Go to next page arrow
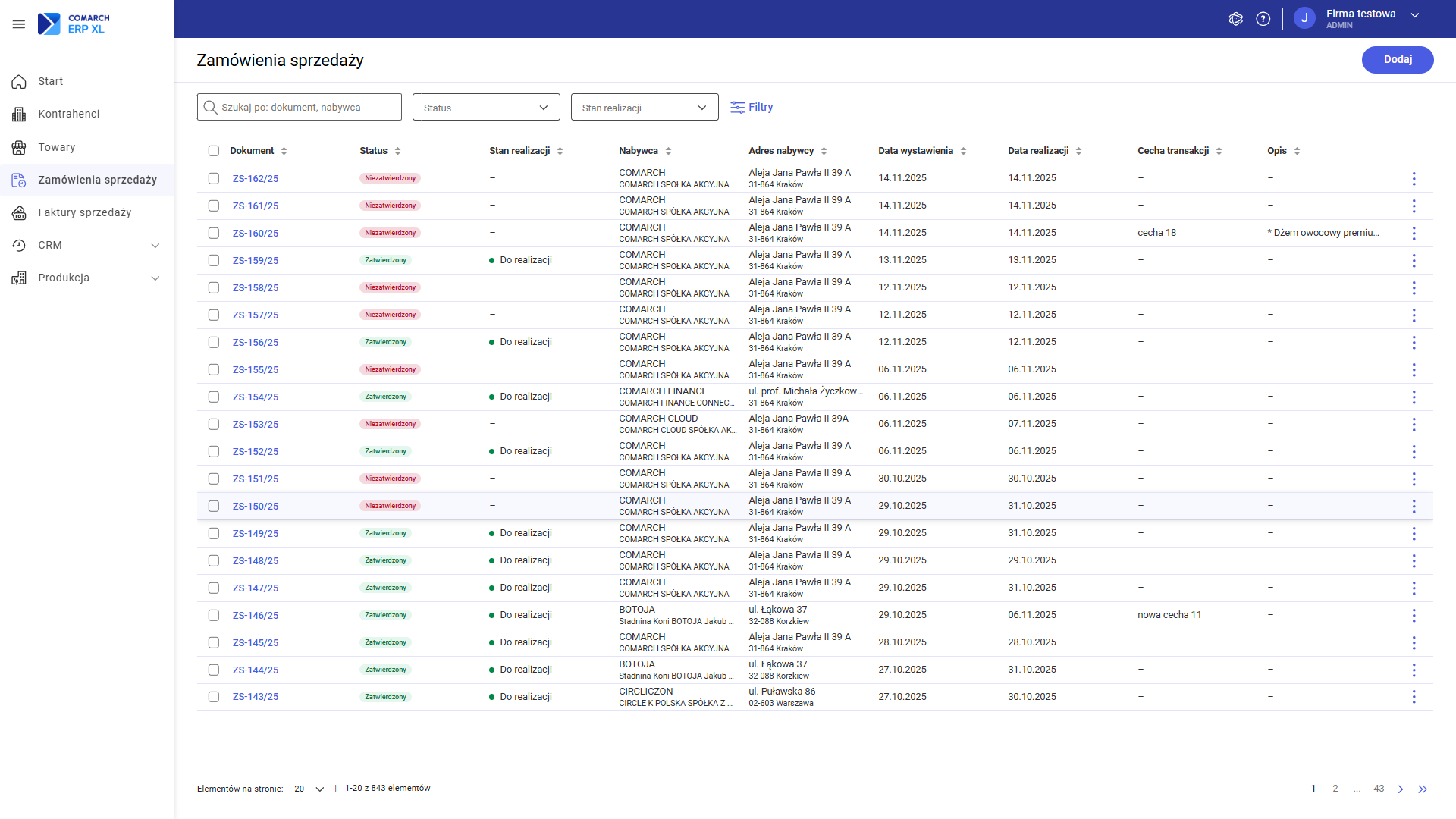The width and height of the screenshot is (1456, 819). (x=1401, y=789)
